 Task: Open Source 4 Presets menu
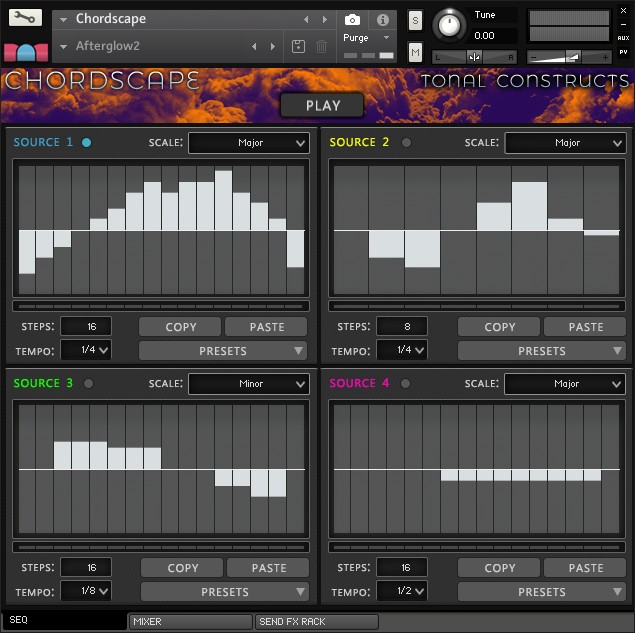[542, 592]
